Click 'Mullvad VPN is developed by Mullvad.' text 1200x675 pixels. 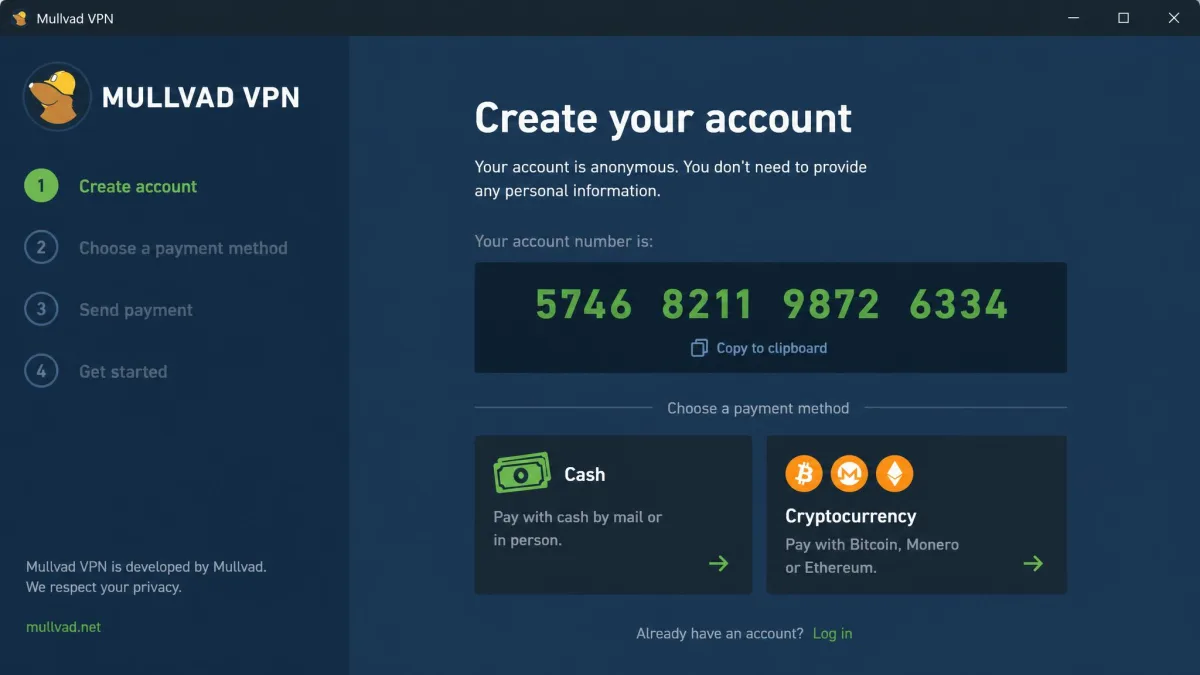(146, 567)
